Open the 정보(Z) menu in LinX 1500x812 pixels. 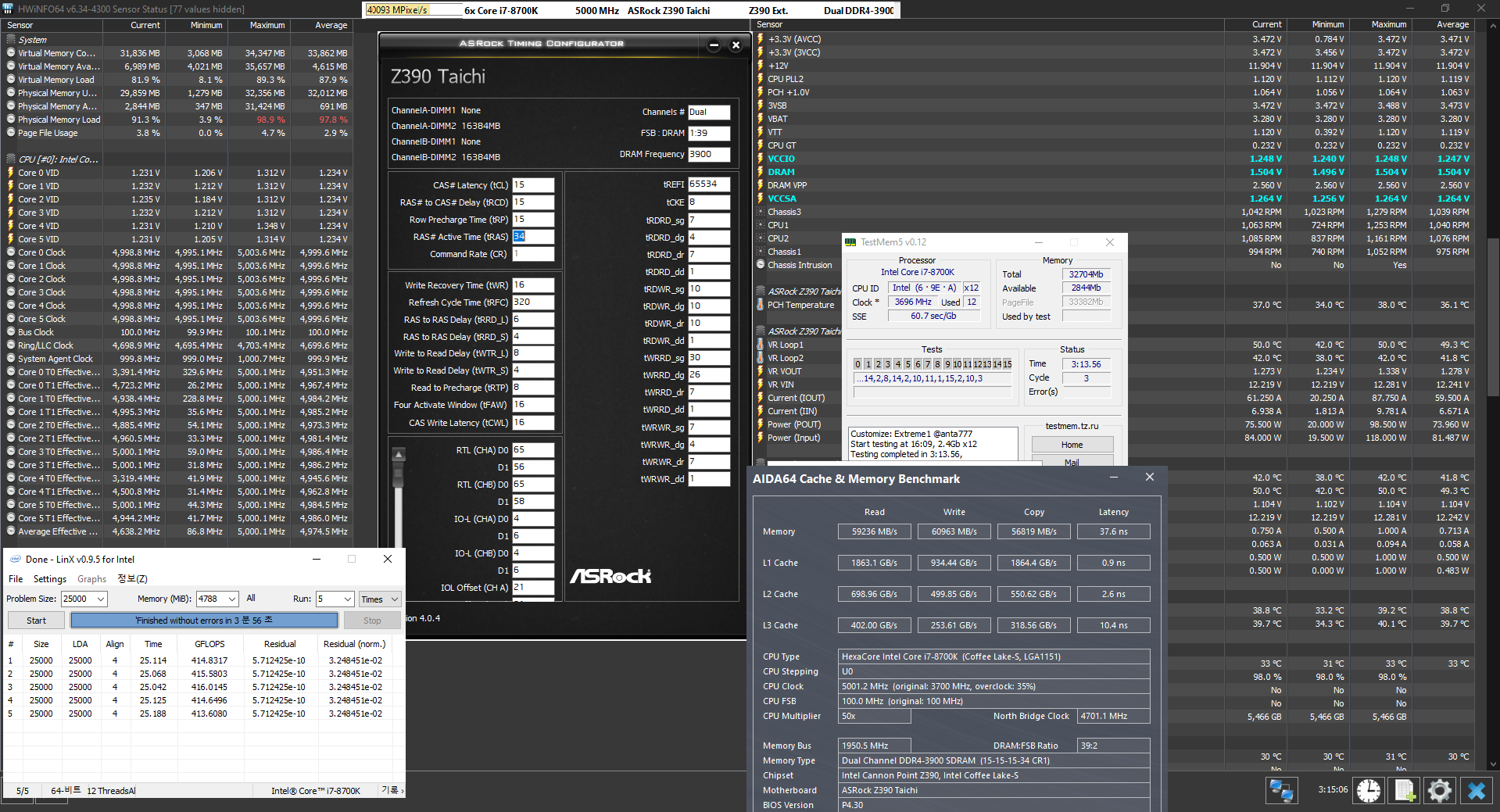point(132,579)
